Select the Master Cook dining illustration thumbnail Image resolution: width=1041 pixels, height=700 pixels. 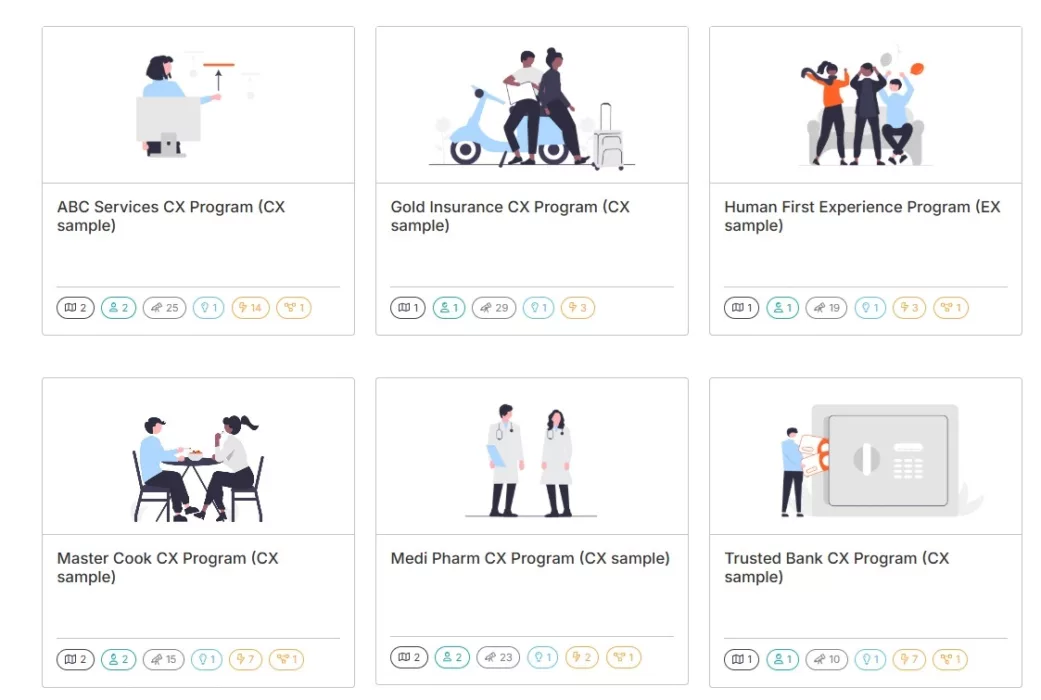[x=198, y=456]
